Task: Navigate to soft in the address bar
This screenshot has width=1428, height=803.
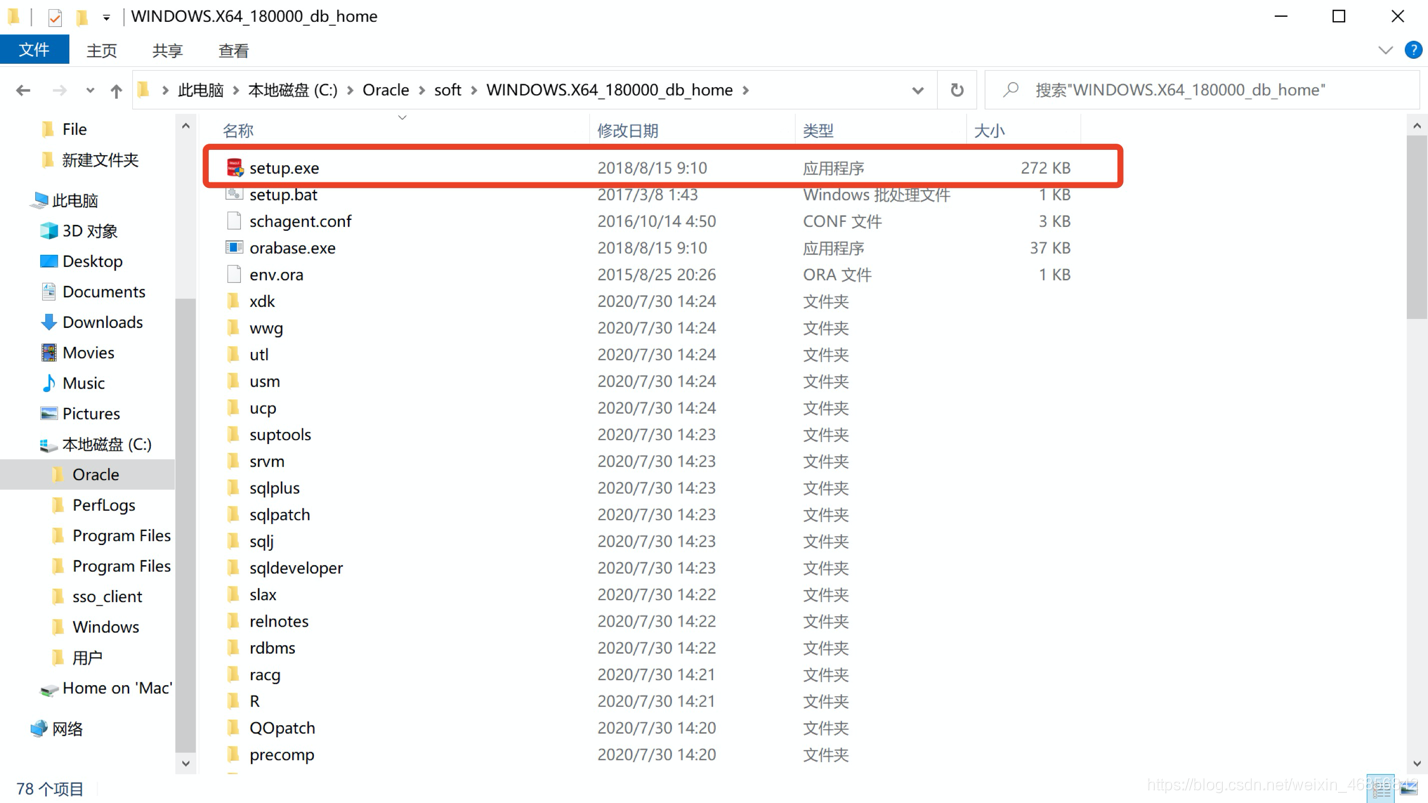Action: pyautogui.click(x=448, y=90)
